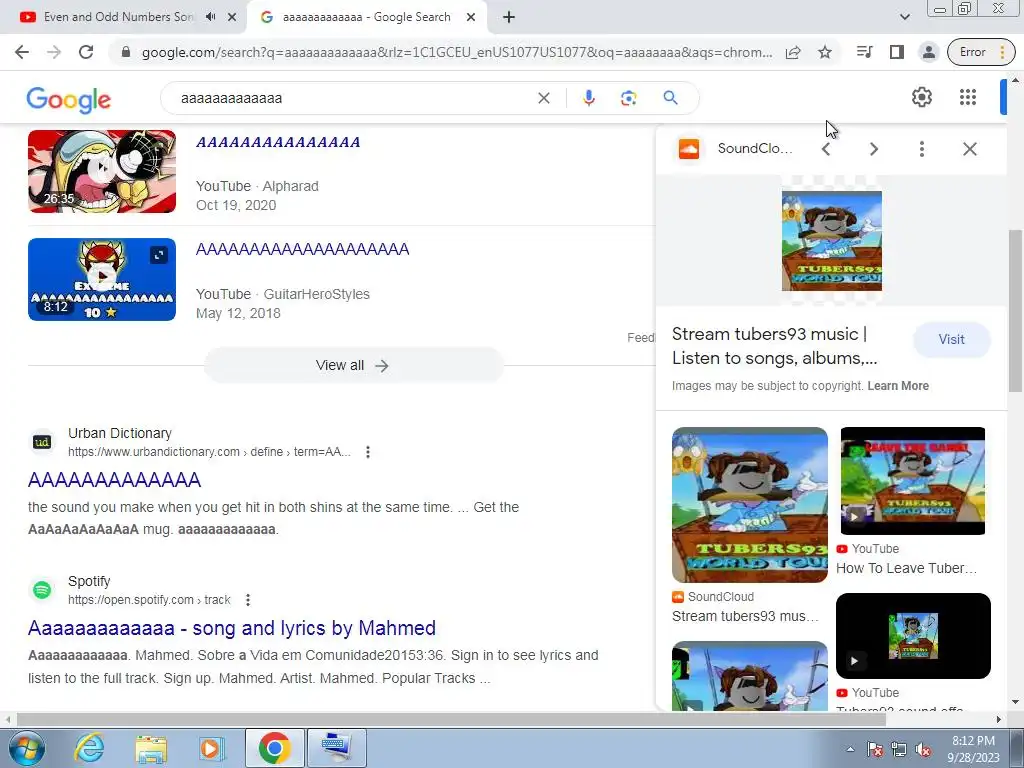This screenshot has width=1024, height=768.
Task: Close the Google Search tab
Action: 471,17
